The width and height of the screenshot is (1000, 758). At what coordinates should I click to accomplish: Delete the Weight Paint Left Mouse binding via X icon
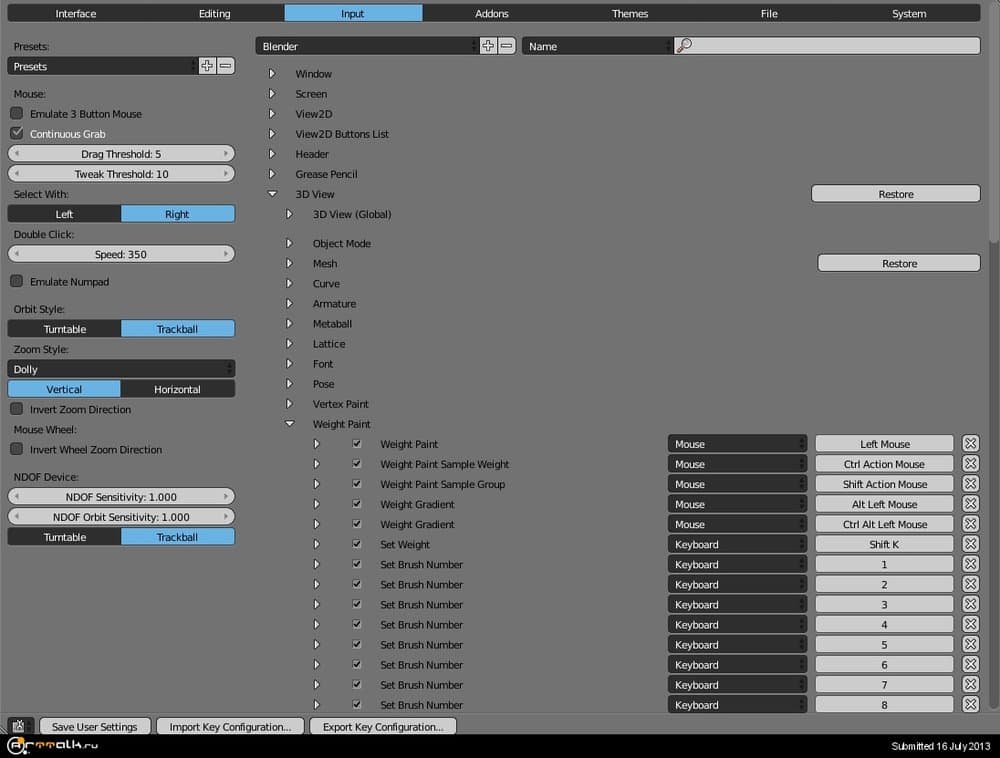970,443
